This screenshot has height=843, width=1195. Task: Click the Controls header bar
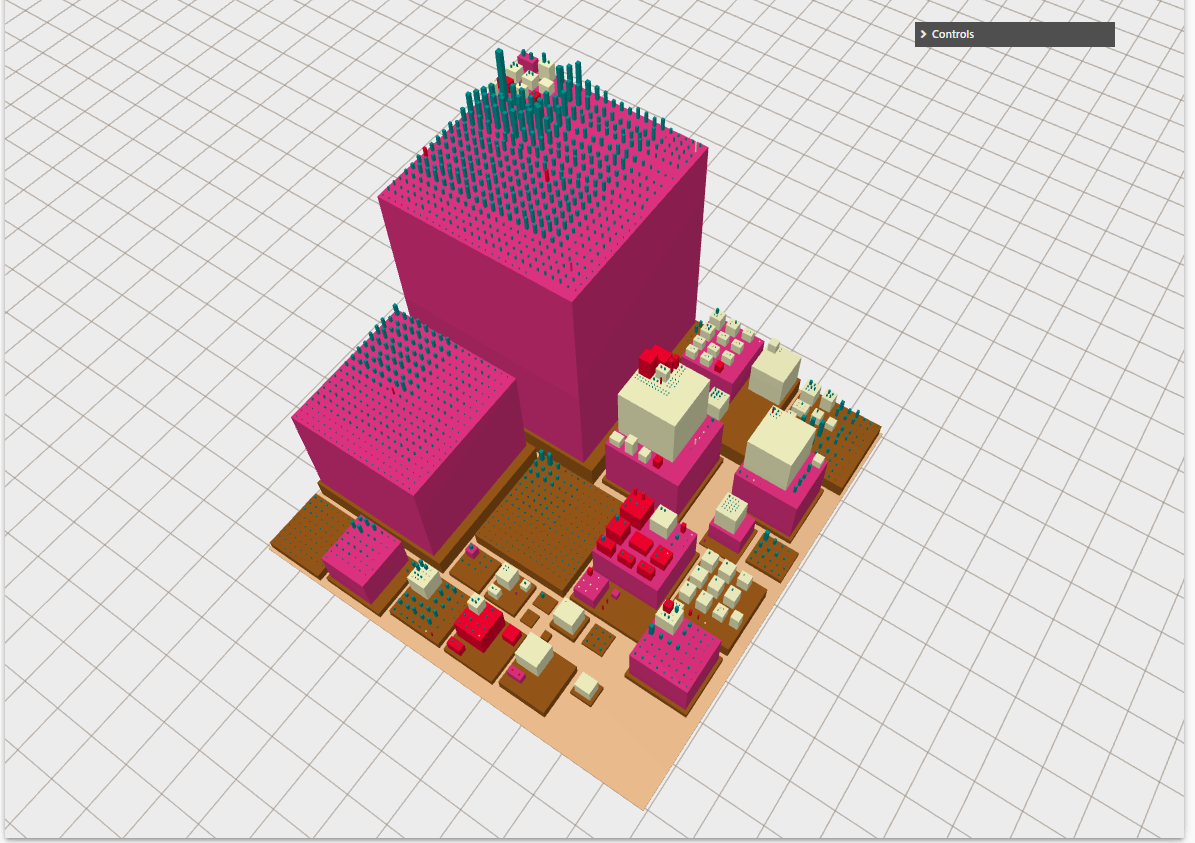coord(1013,34)
